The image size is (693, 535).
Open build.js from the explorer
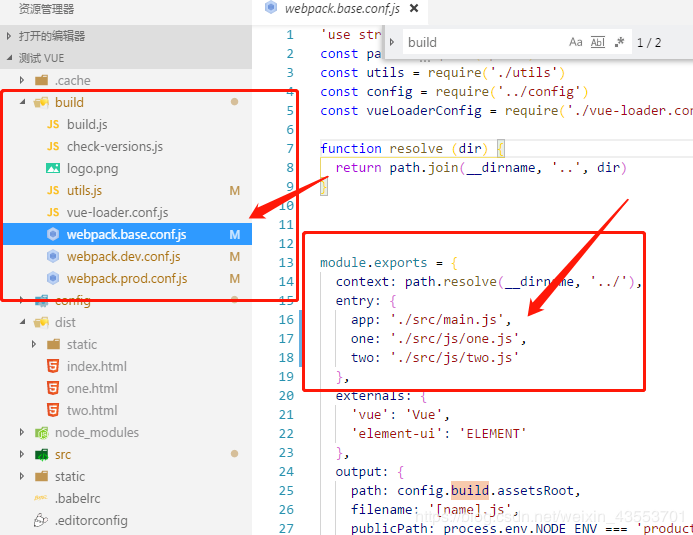[x=87, y=125]
